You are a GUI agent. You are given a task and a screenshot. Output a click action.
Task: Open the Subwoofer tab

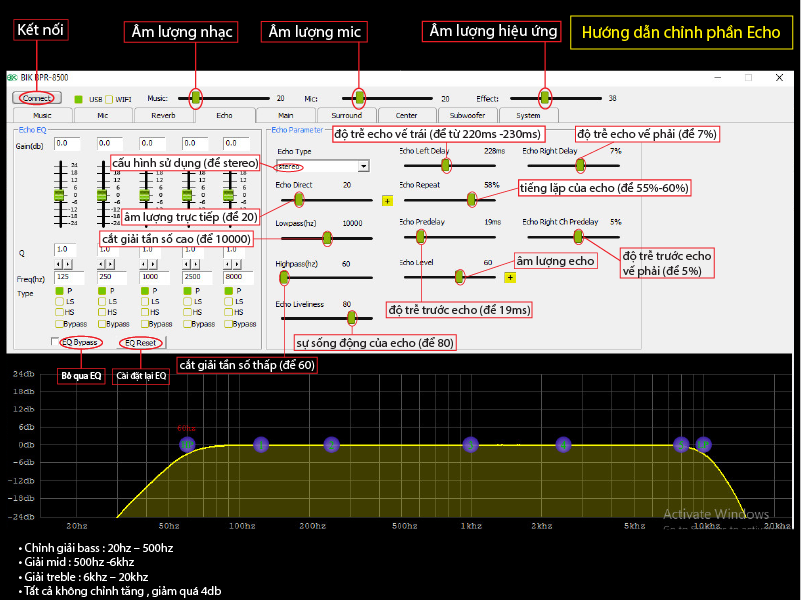tap(467, 115)
